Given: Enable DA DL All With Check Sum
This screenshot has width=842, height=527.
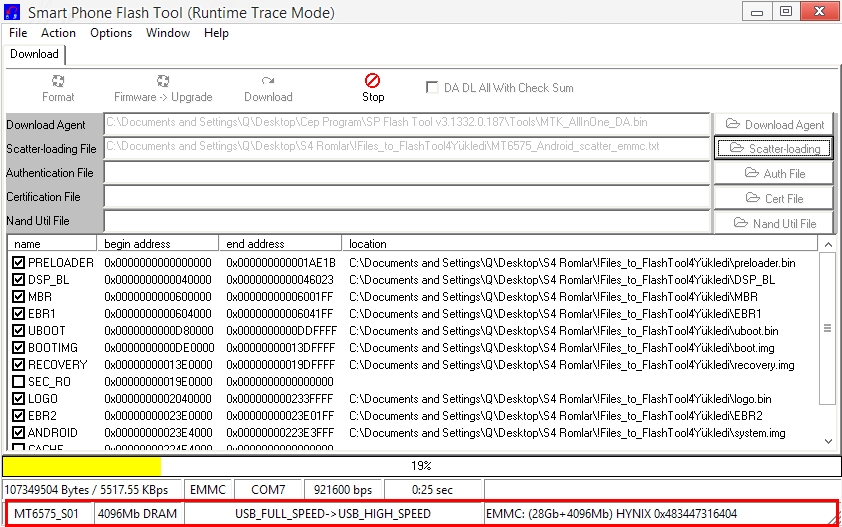Looking at the screenshot, I should coord(433,87).
